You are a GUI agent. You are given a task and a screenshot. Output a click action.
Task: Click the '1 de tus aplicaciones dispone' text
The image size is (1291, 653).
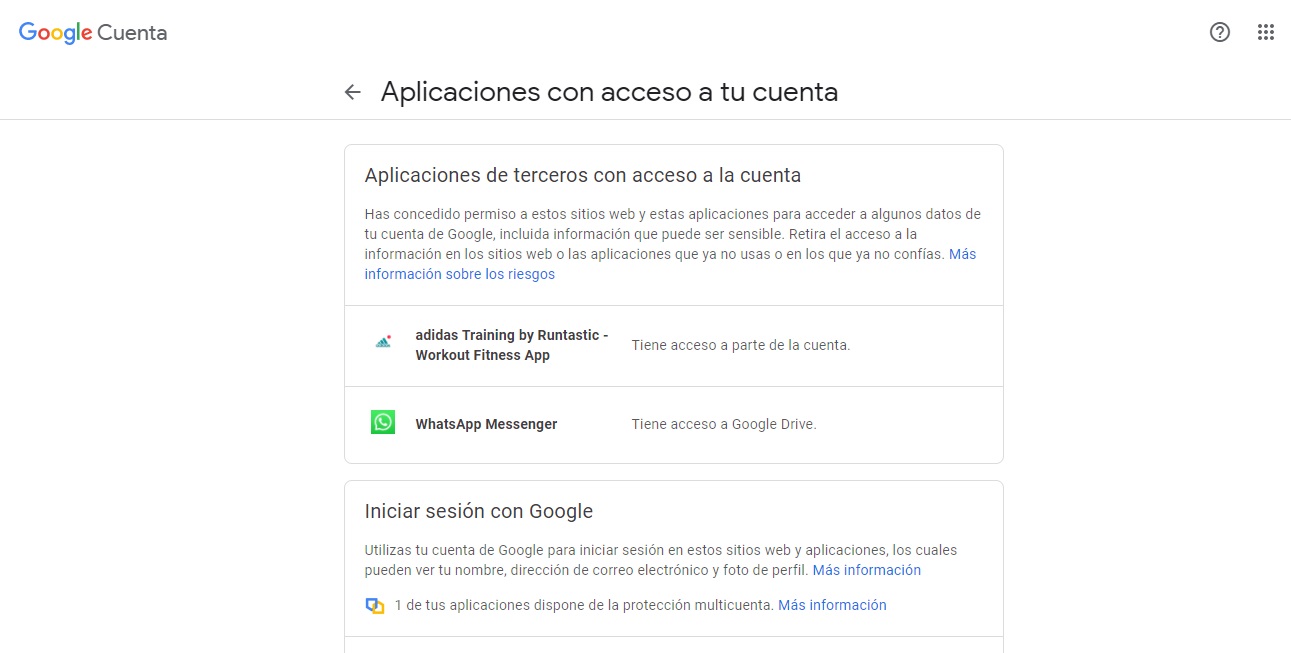click(x=584, y=605)
